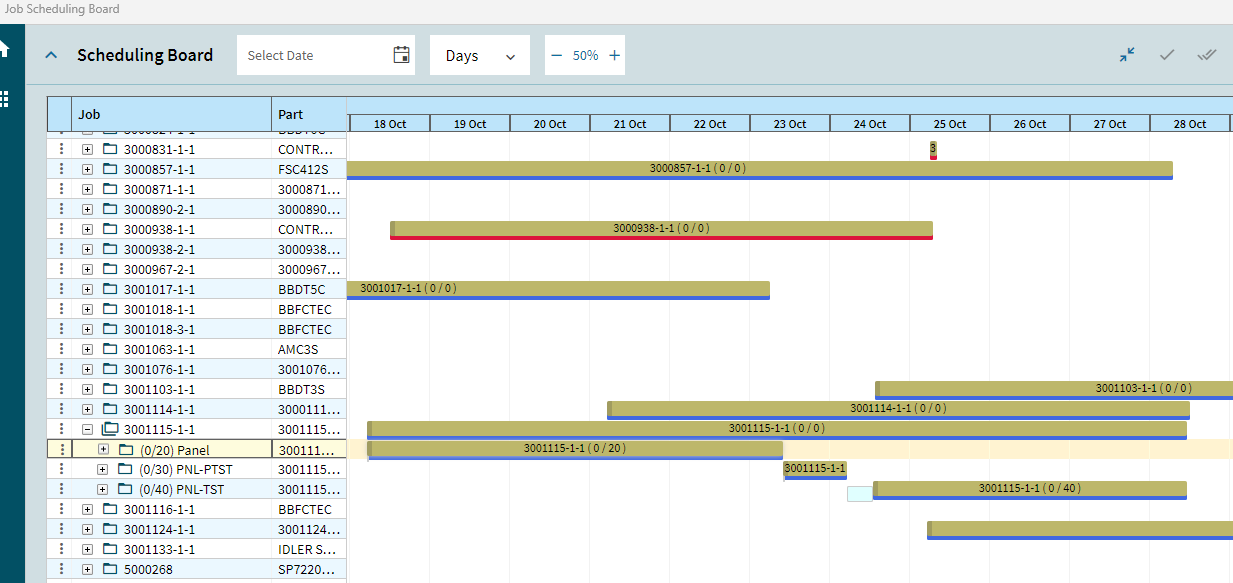The width and height of the screenshot is (1233, 583).
Task: Collapse the 3001115-1-1 job tree node
Action: 87,429
